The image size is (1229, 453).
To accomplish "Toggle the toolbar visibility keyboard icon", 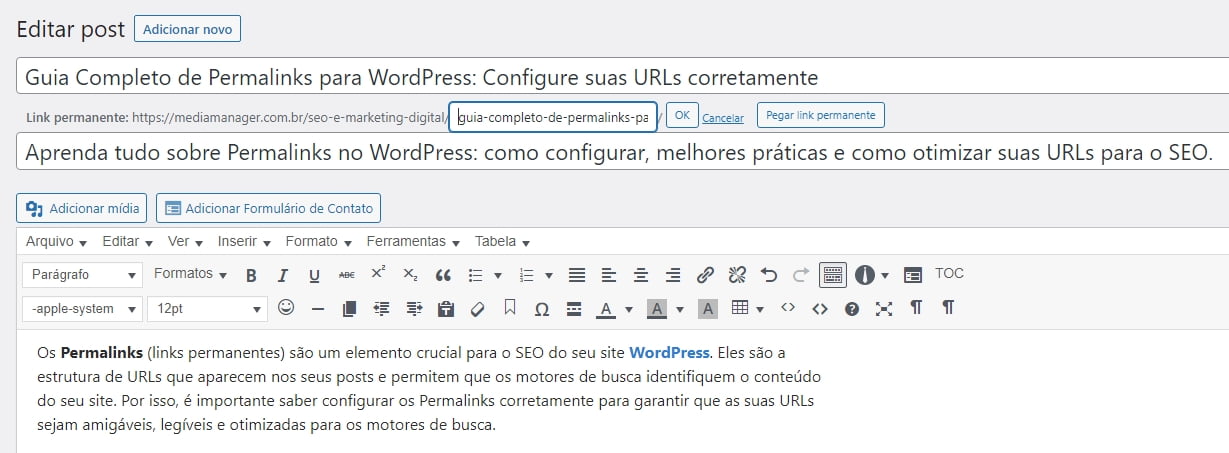I will (x=832, y=275).
